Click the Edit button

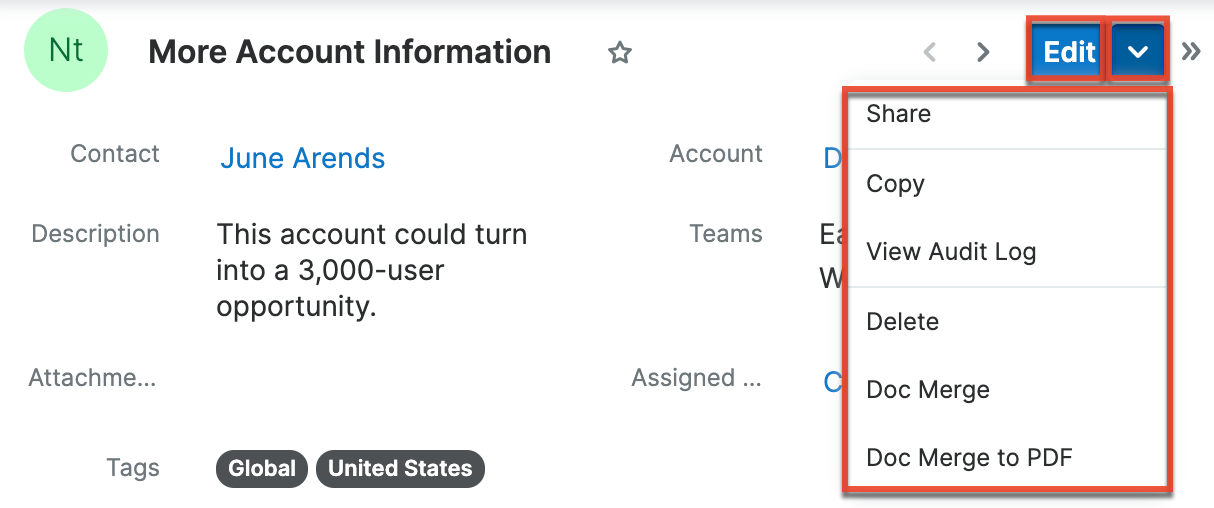[1067, 51]
